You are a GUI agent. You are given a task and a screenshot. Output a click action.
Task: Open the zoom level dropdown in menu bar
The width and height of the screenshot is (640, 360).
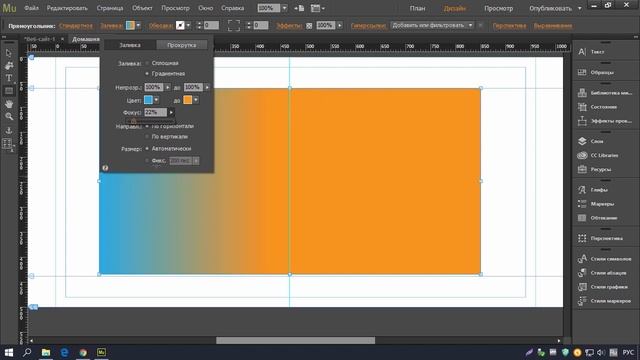pyautogui.click(x=284, y=8)
